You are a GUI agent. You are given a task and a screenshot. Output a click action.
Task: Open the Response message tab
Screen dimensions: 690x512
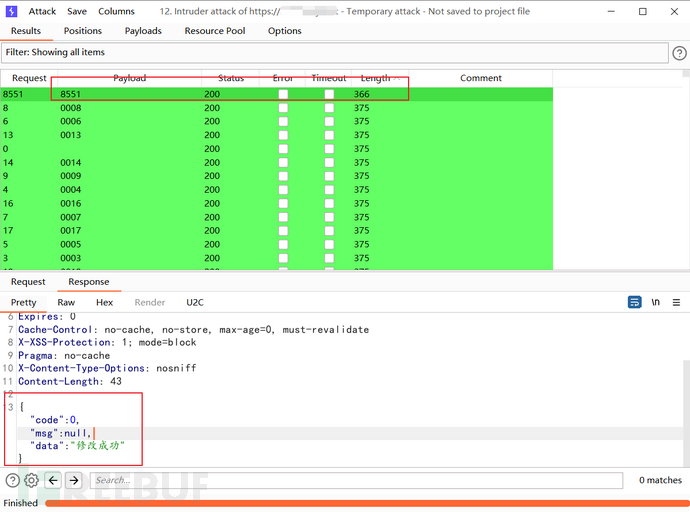(89, 282)
